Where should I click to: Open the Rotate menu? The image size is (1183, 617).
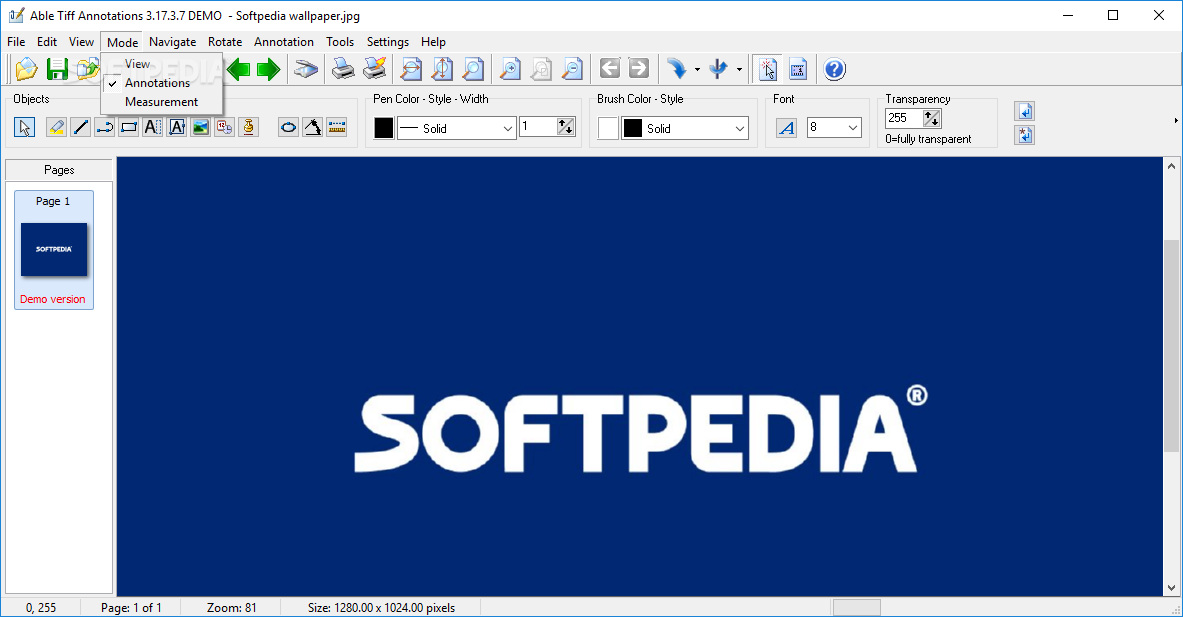[x=225, y=42]
